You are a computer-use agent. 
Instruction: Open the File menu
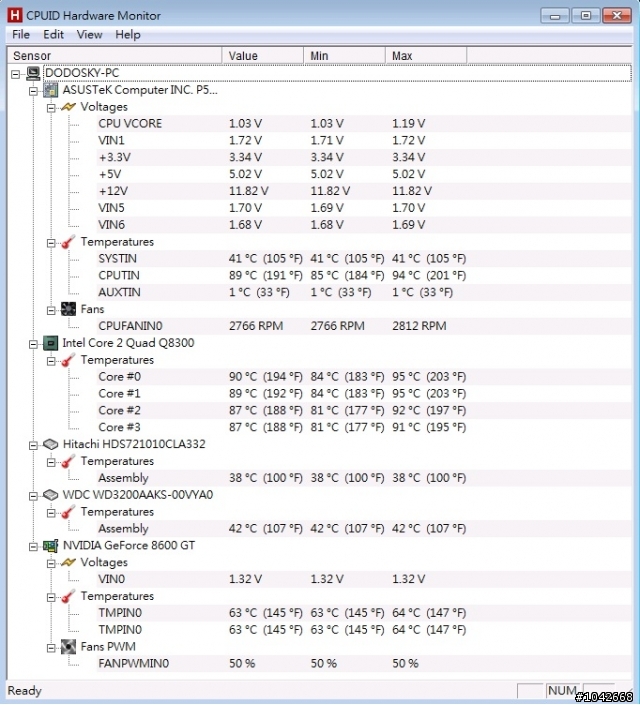click(21, 35)
